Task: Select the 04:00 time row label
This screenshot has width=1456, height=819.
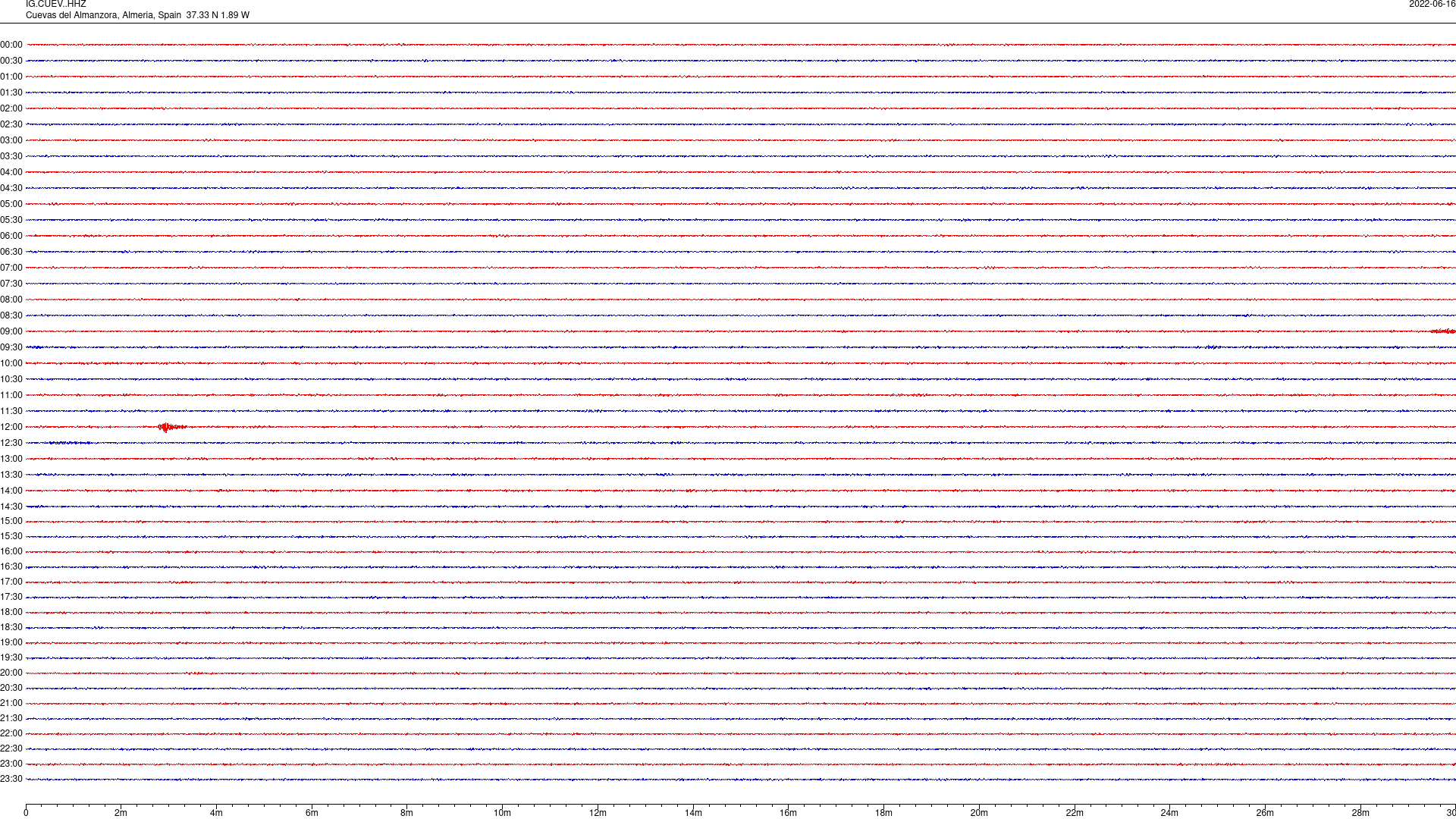Action: click(11, 172)
